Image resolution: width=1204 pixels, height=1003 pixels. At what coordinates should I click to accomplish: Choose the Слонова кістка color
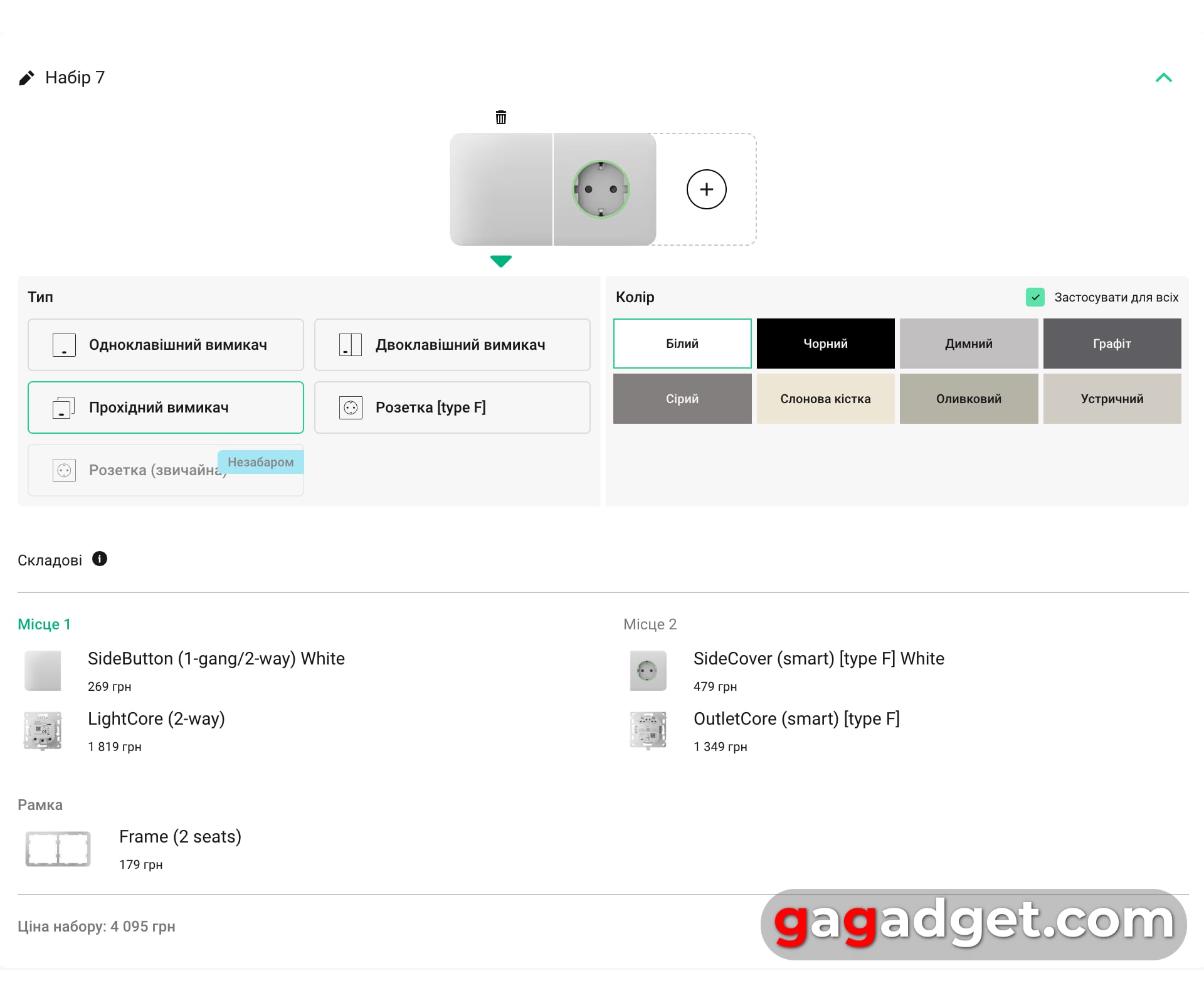coord(825,399)
